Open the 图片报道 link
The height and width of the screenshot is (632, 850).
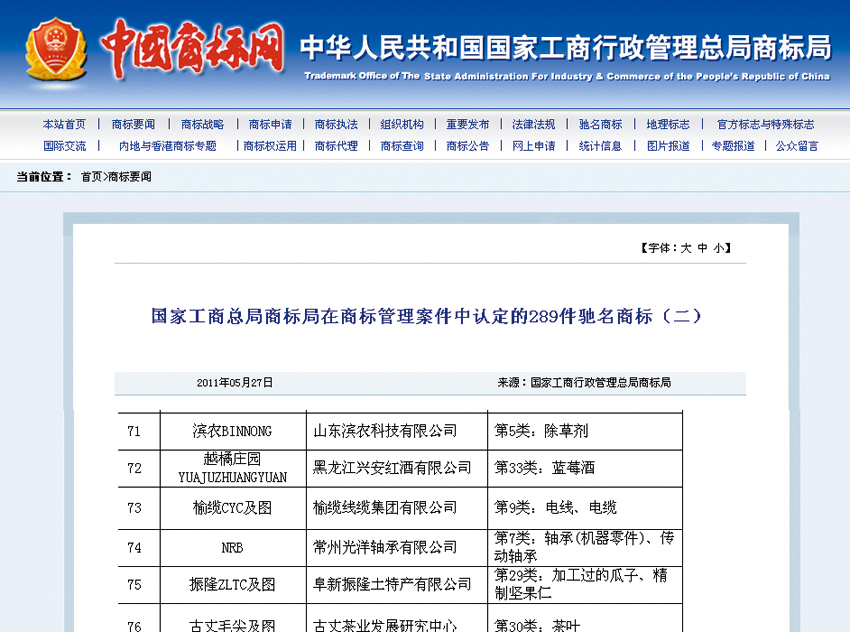[x=668, y=146]
